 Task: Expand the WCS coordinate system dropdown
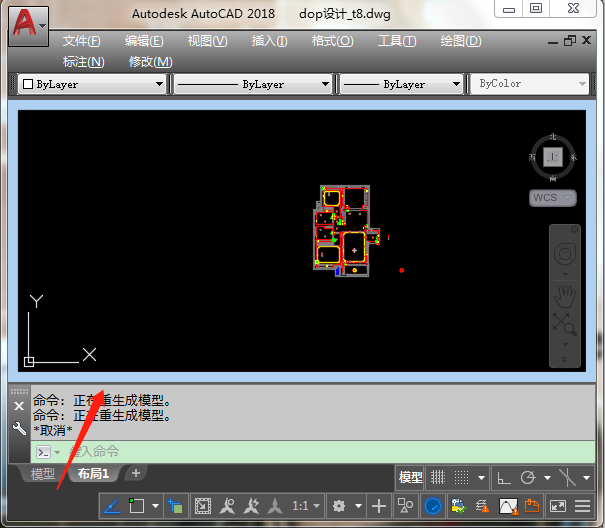click(x=553, y=198)
